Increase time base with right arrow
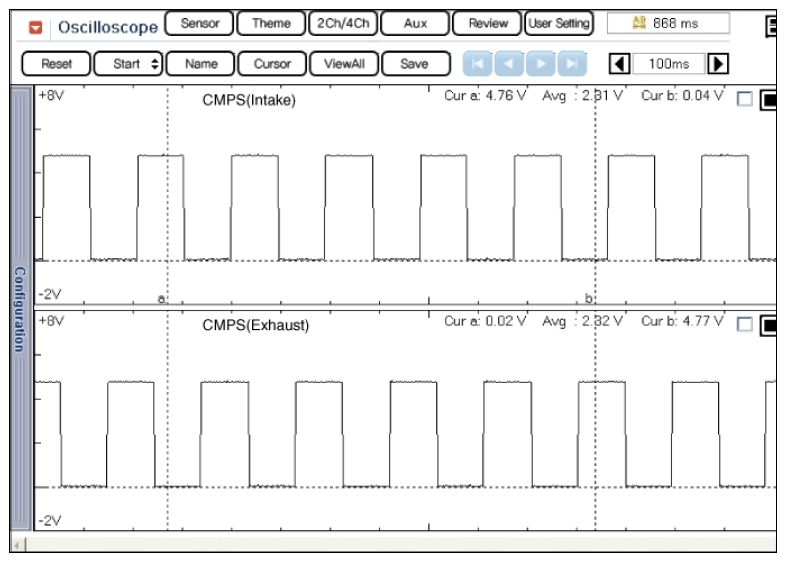The height and width of the screenshot is (562, 786). pos(717,64)
